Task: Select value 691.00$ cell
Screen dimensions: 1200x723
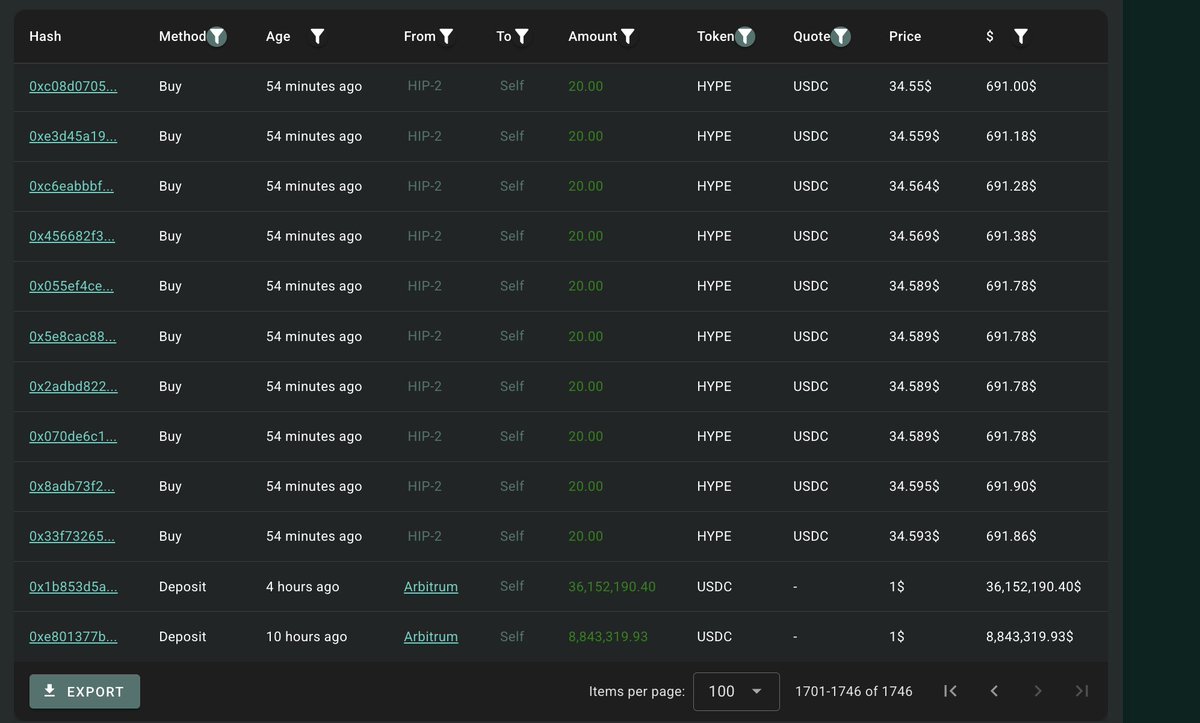Action: coord(1011,86)
